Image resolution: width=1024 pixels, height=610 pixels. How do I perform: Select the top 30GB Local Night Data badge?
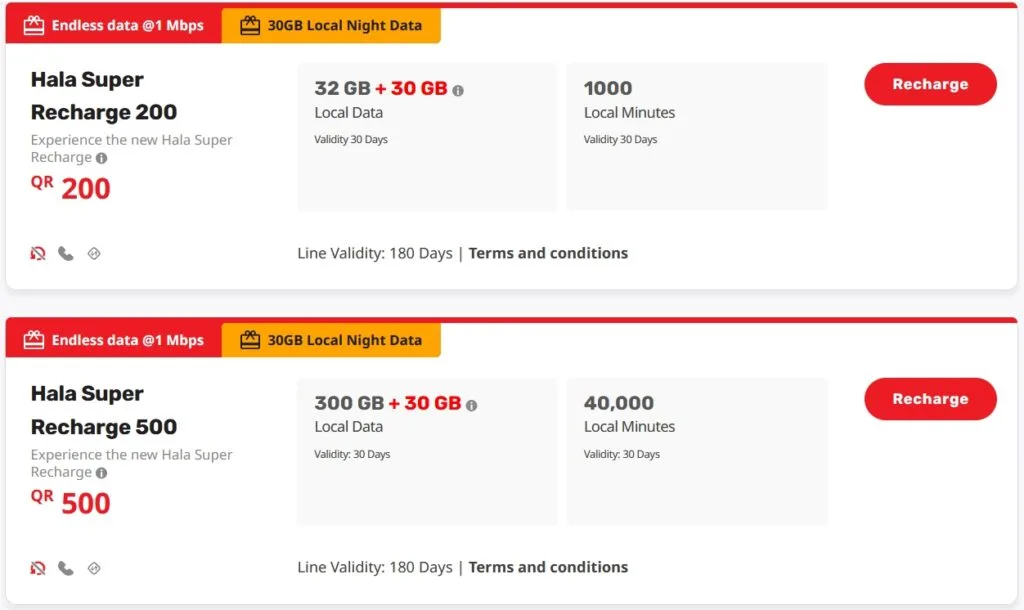point(331,26)
